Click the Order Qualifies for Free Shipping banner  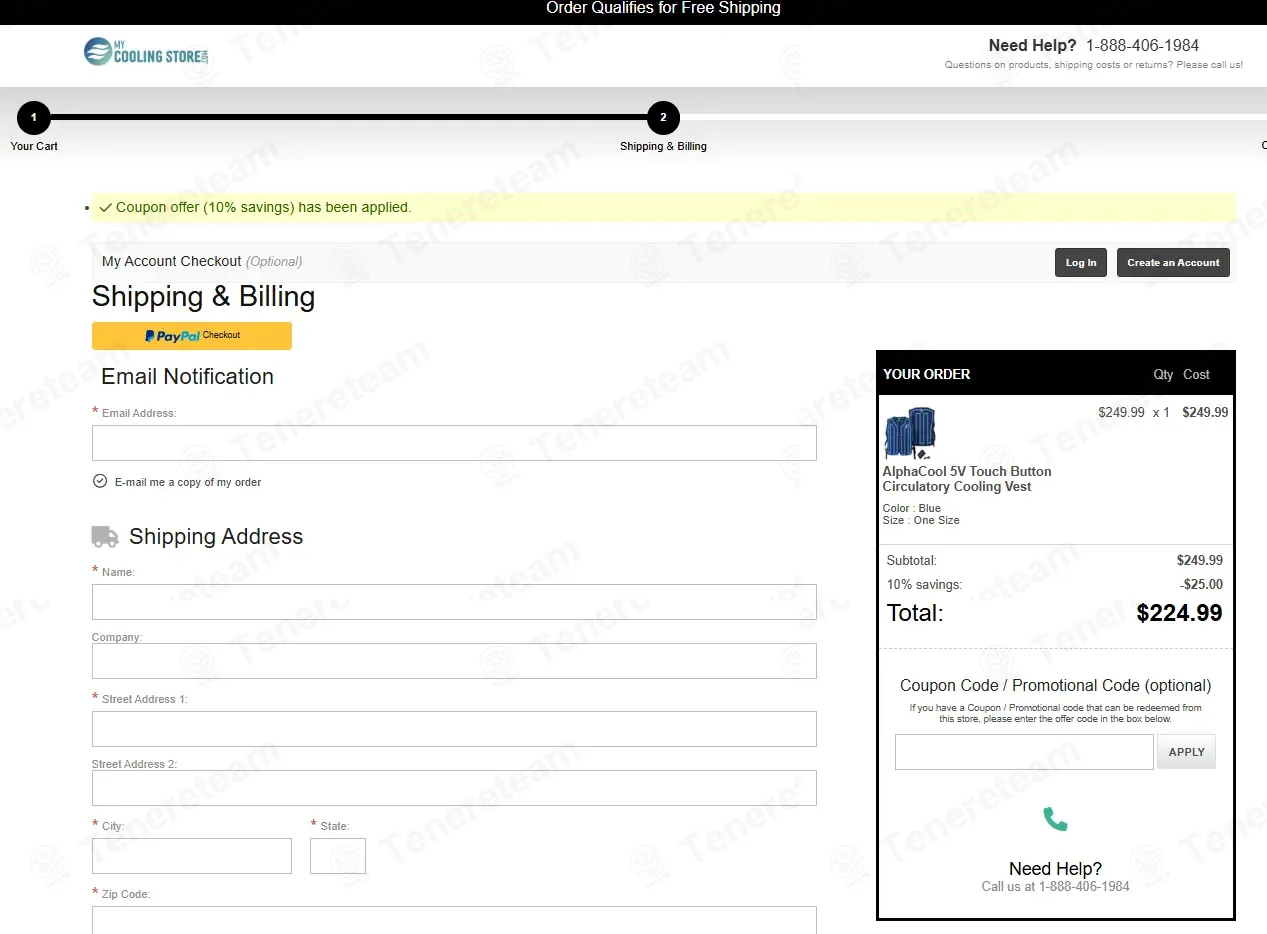663,8
